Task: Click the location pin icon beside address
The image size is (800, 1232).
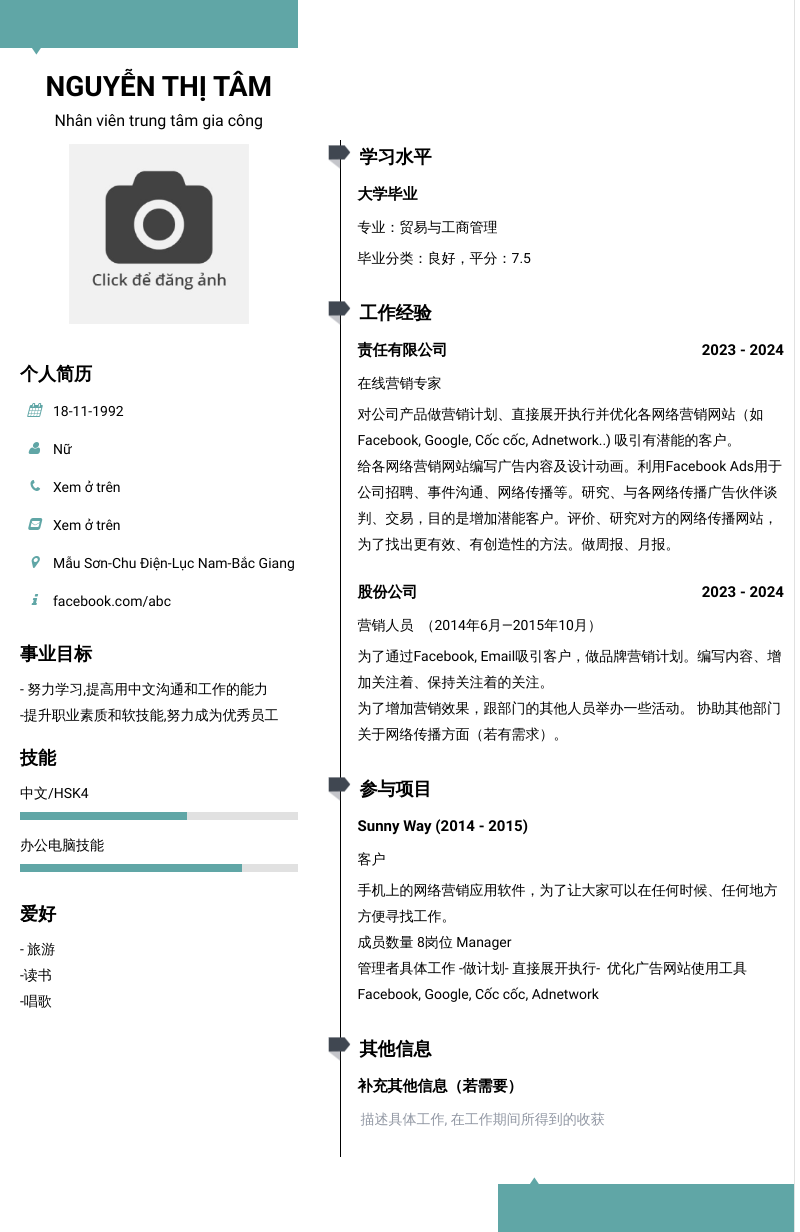Action: (35, 562)
